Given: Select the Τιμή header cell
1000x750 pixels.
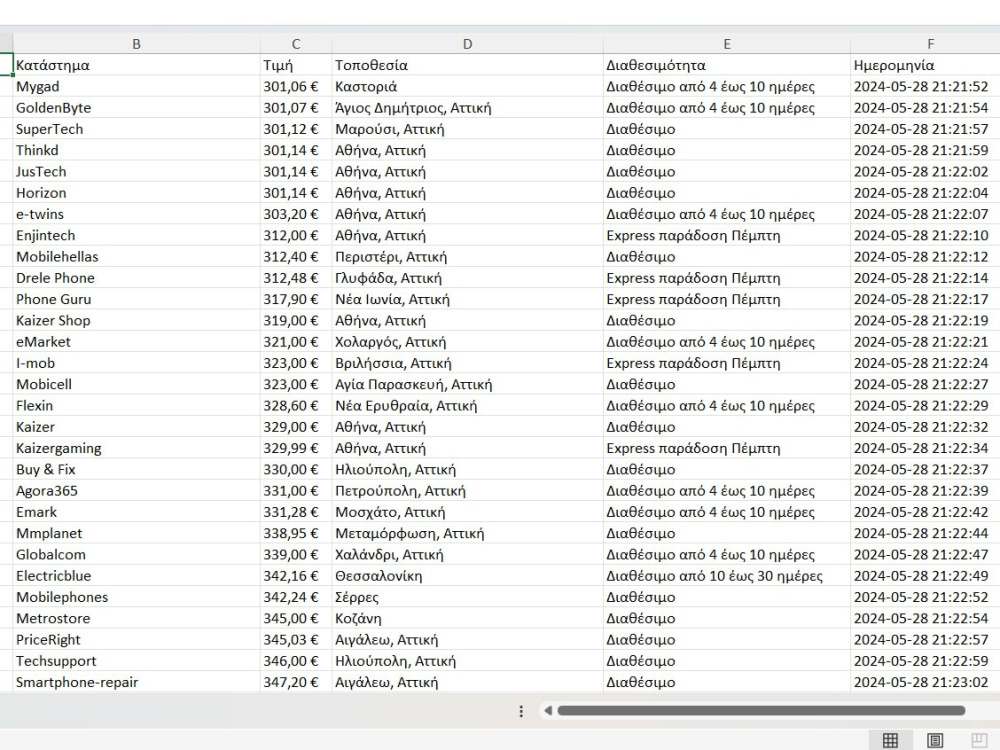Looking at the screenshot, I should click(296, 65).
